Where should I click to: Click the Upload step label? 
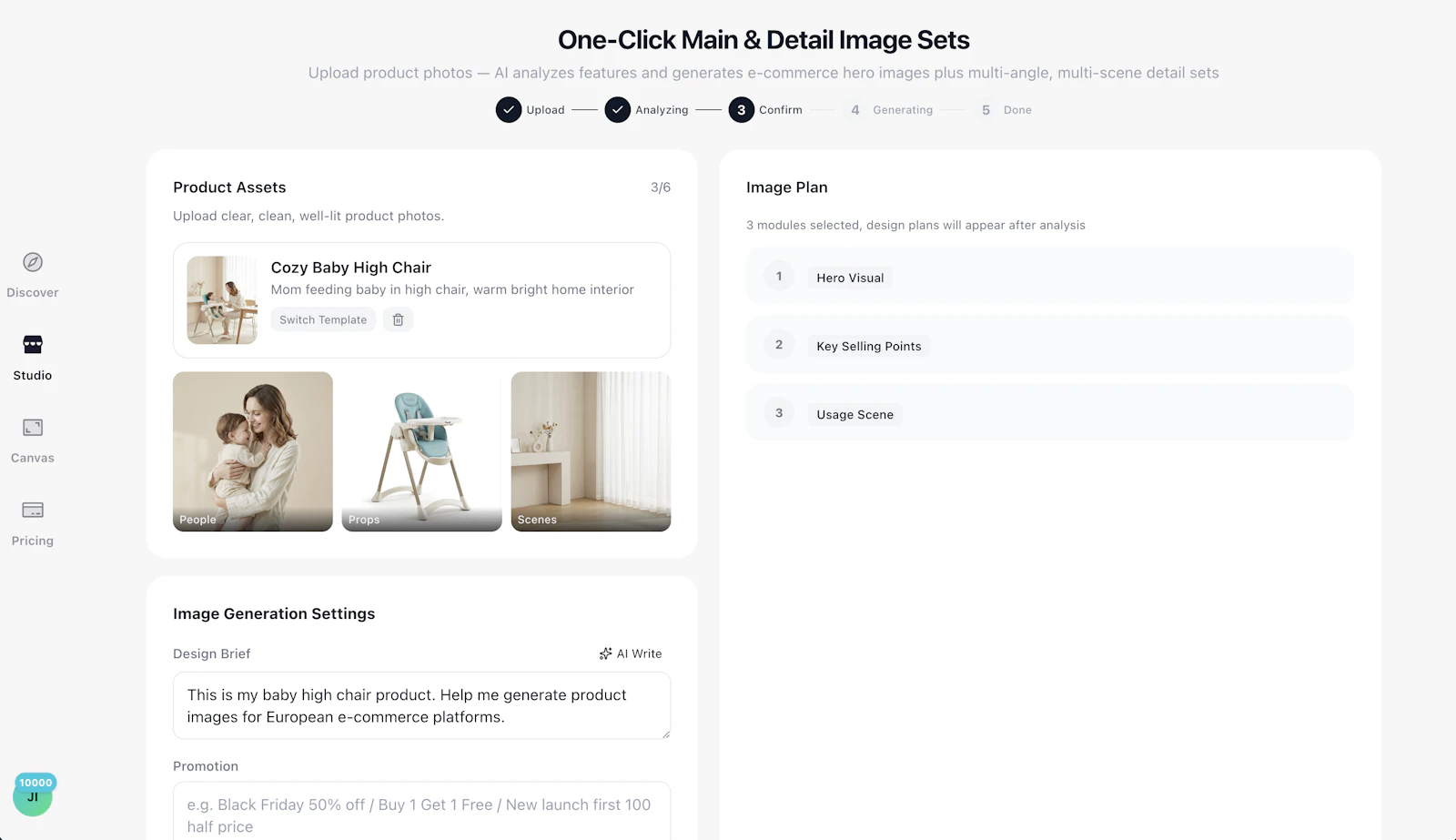[545, 110]
